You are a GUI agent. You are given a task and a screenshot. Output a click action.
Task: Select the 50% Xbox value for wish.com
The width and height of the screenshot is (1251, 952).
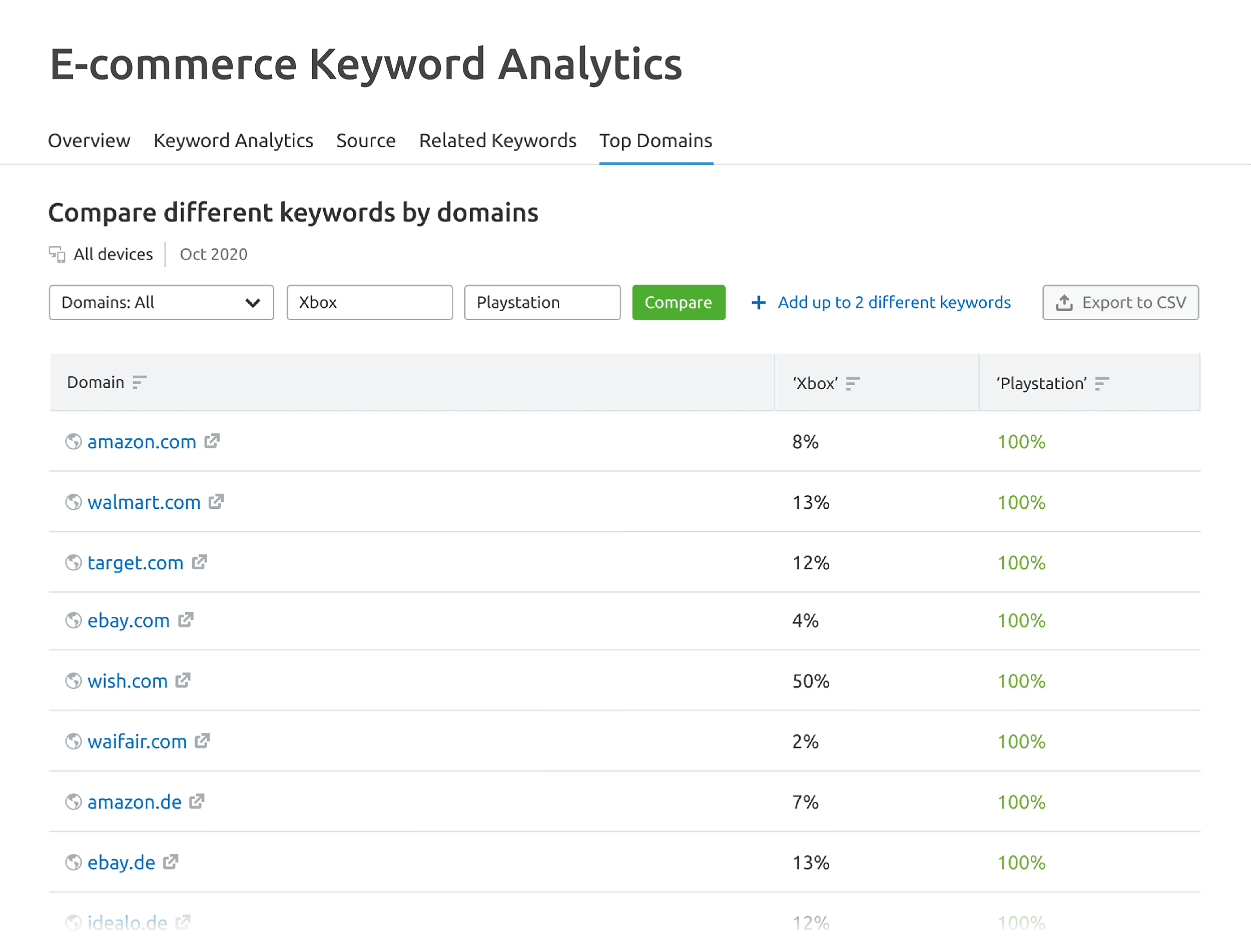(x=811, y=680)
